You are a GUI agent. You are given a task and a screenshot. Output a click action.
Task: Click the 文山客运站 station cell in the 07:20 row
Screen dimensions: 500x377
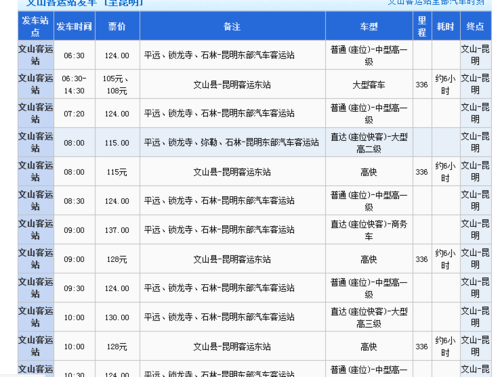(35, 113)
